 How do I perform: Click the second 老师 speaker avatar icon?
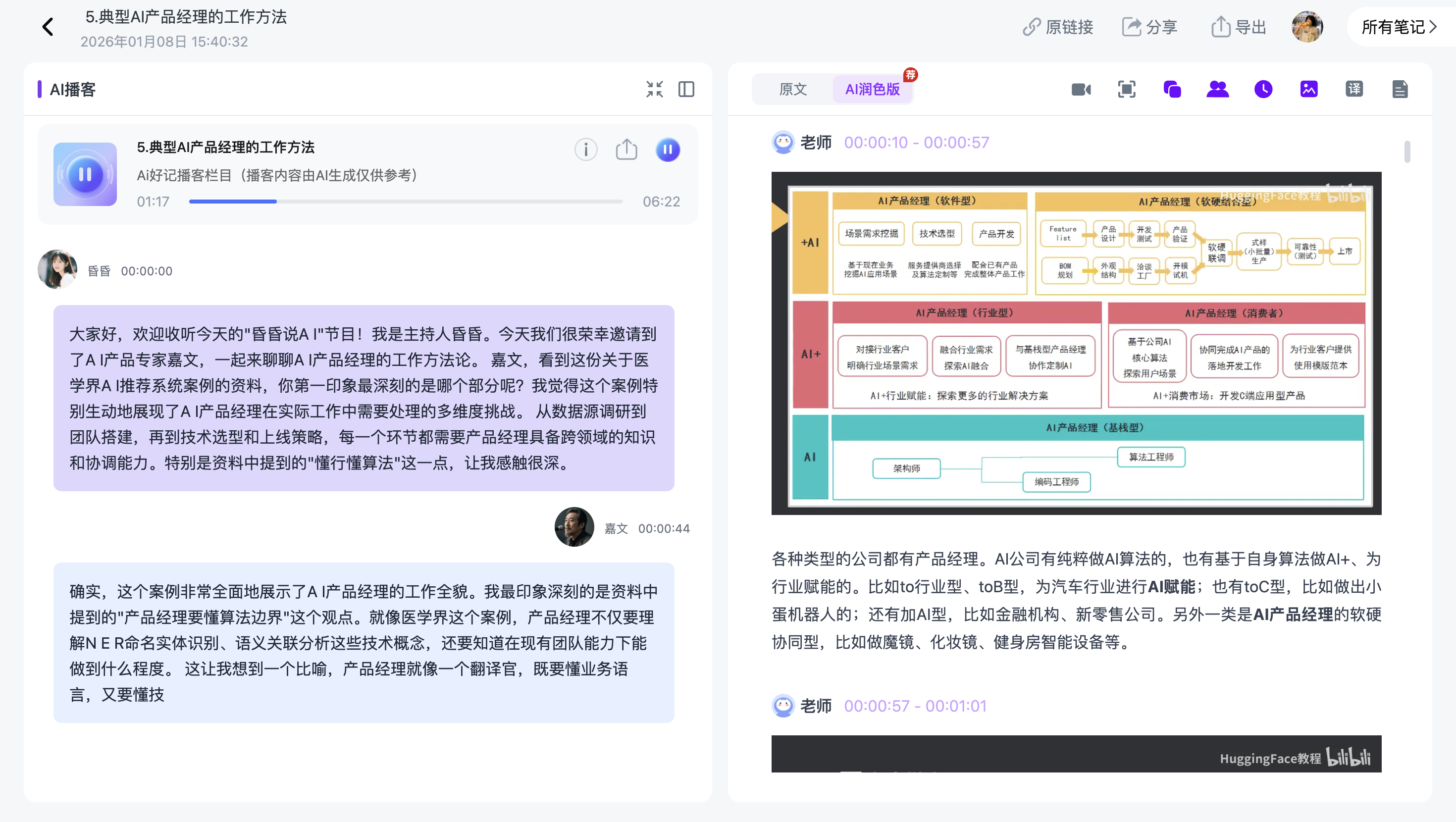click(783, 706)
